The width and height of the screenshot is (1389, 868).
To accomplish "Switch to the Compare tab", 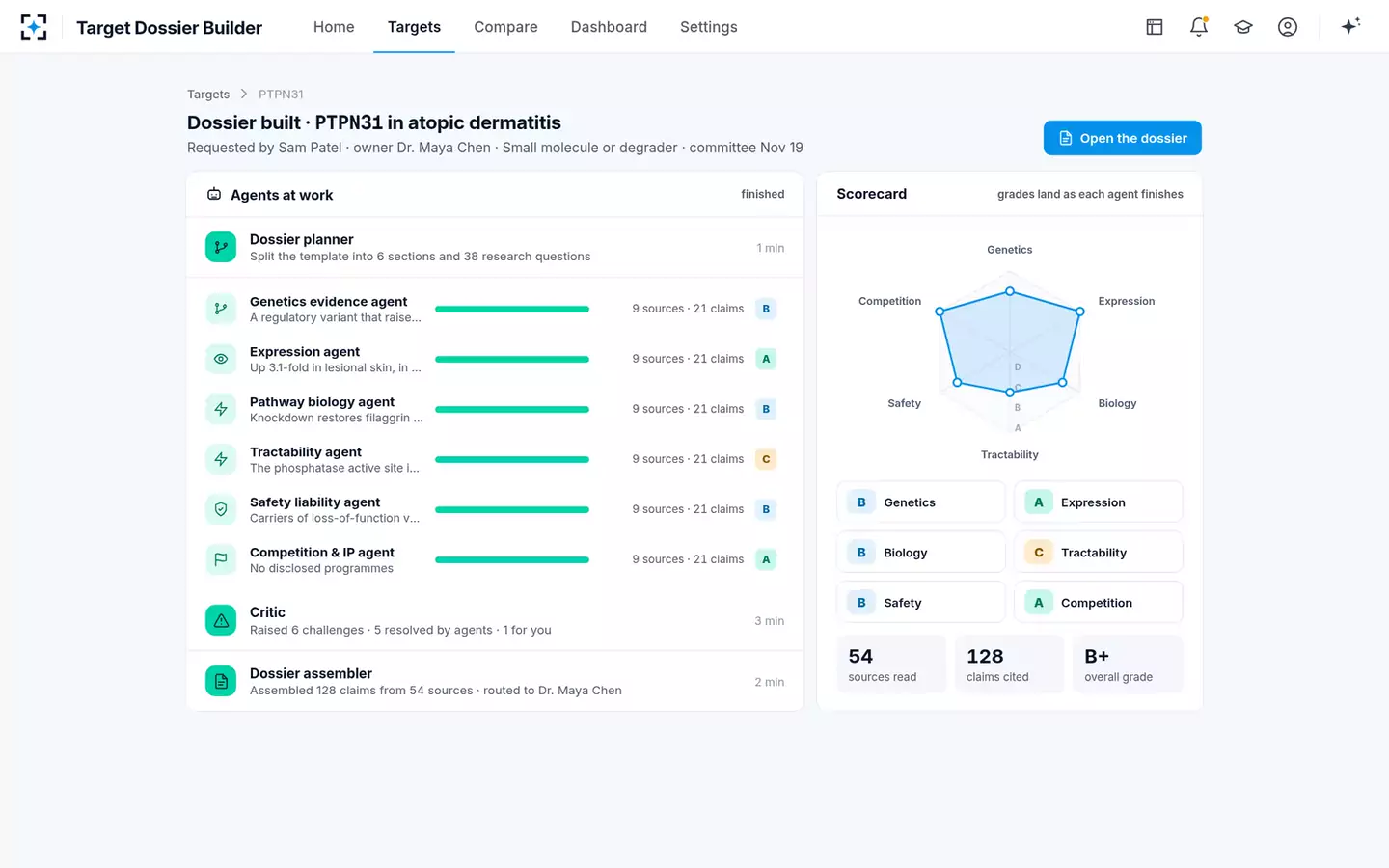I will point(505,27).
